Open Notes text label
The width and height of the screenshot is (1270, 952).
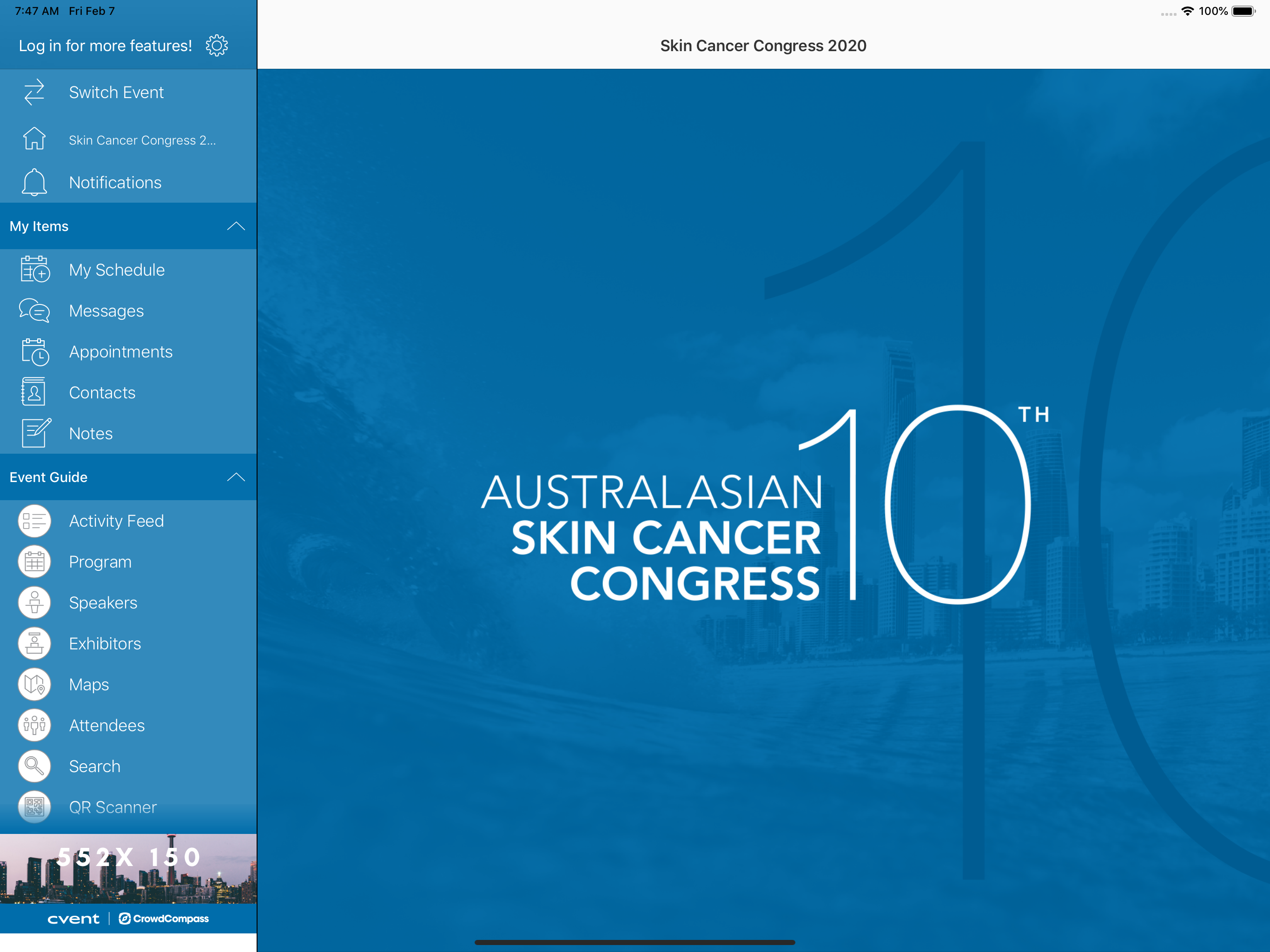click(x=91, y=434)
